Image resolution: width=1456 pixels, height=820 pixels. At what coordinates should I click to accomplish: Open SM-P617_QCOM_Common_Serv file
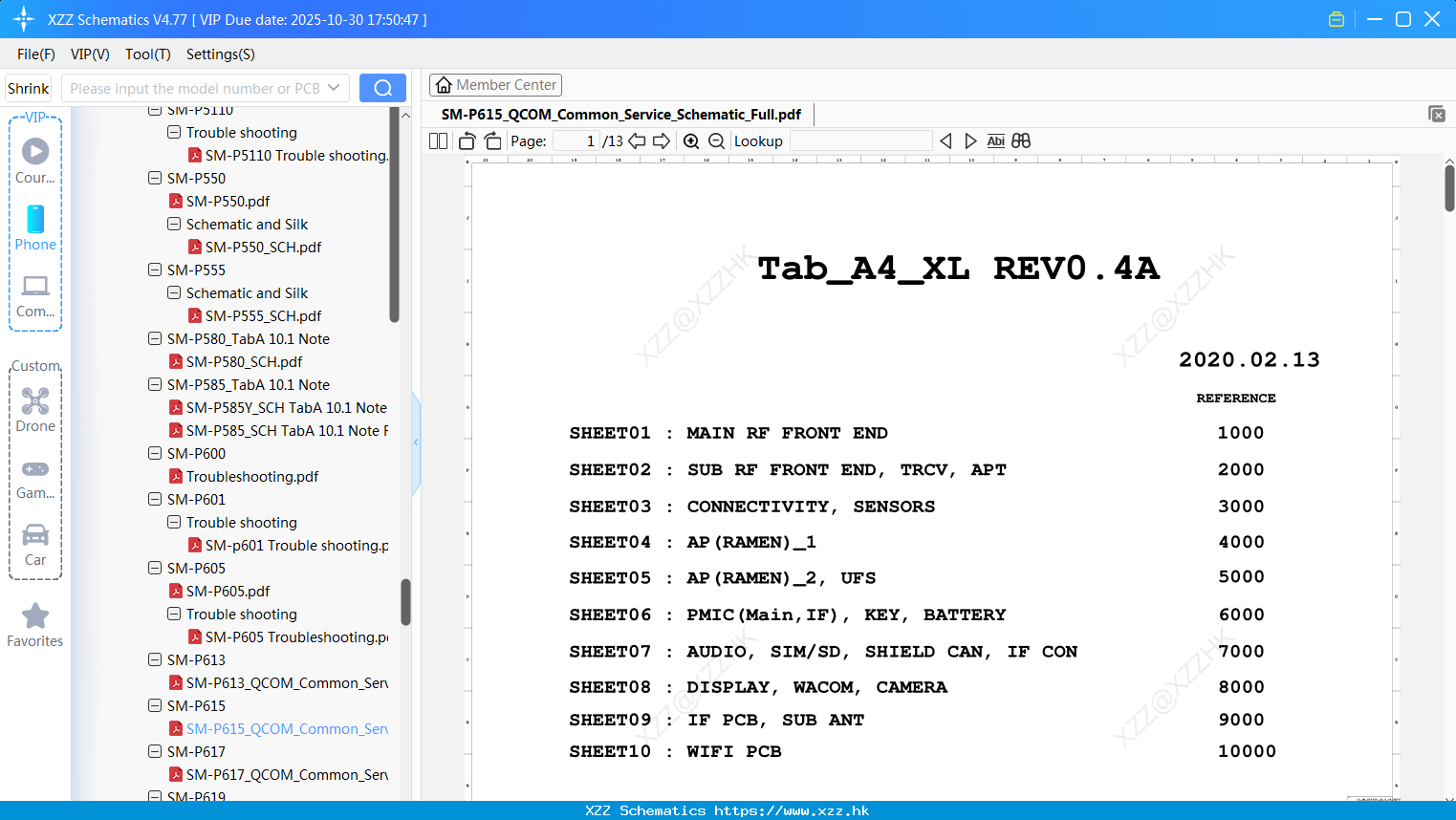tap(279, 774)
